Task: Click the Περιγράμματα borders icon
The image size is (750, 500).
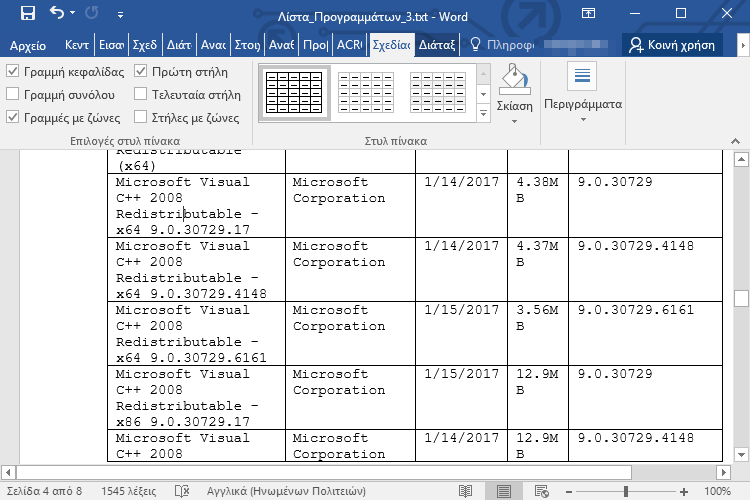Action: 582,76
